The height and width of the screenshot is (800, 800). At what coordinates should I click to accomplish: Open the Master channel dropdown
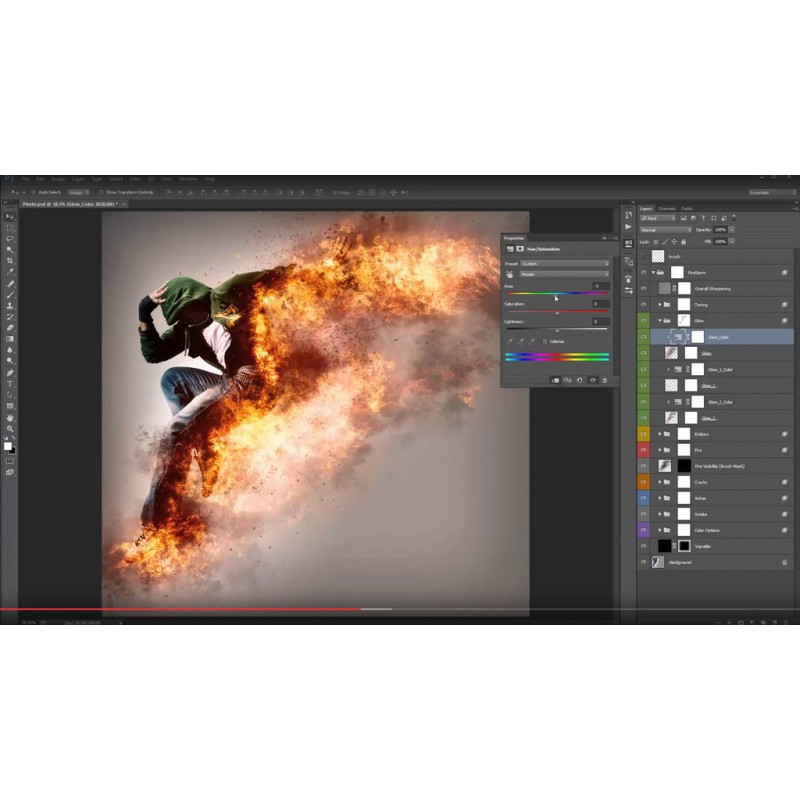click(x=564, y=274)
